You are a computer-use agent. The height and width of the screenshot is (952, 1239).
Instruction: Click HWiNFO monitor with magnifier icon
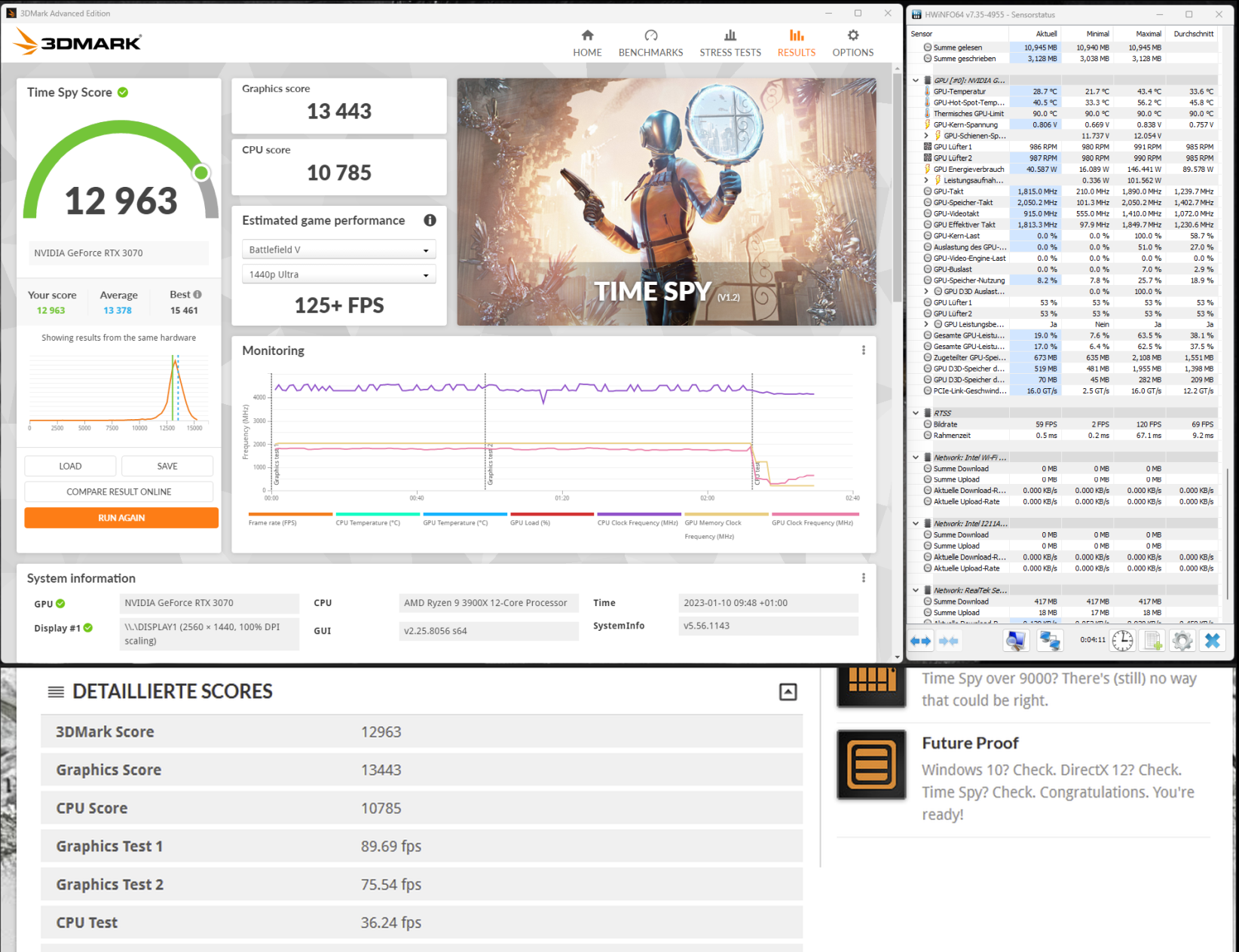click(x=1016, y=641)
